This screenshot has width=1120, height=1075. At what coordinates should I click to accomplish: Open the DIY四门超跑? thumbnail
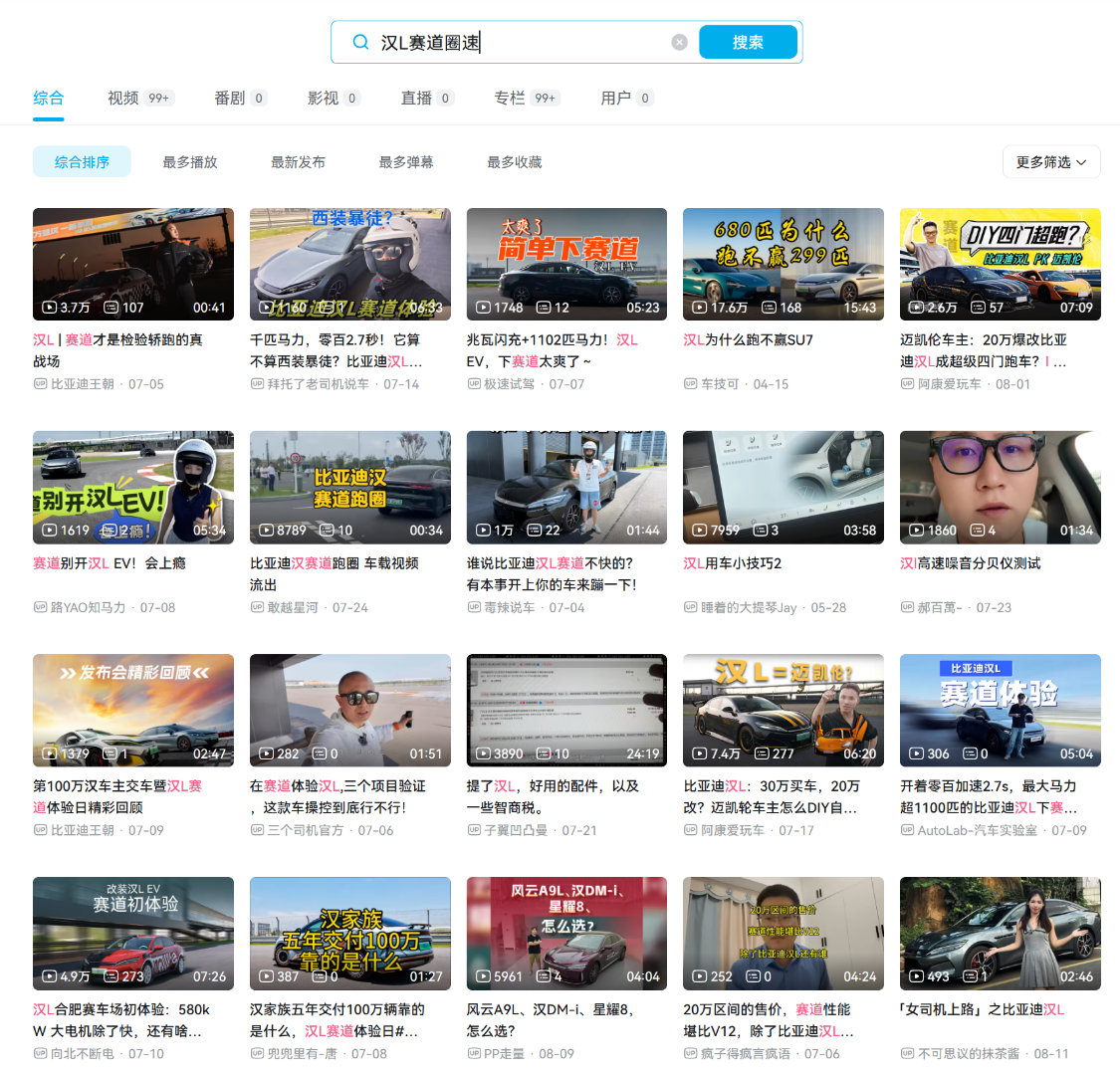1000,265
